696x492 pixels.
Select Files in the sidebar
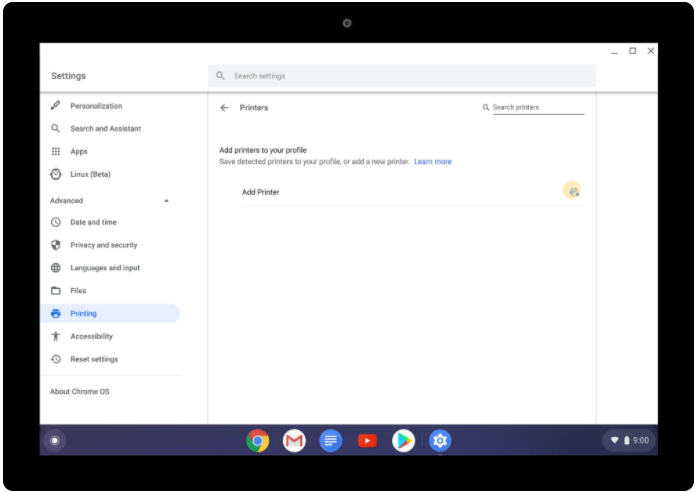pos(78,291)
